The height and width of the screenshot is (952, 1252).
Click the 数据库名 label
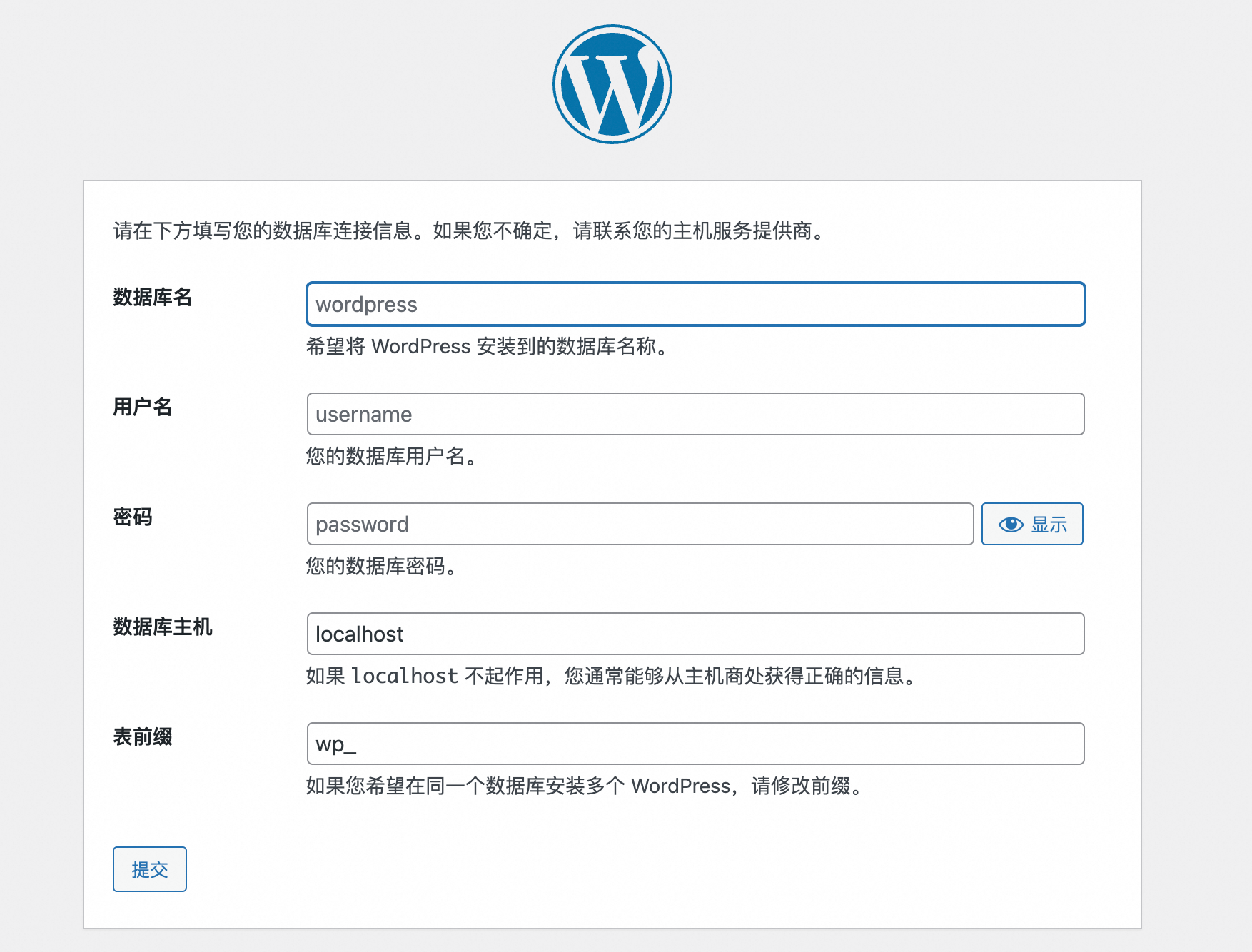153,297
